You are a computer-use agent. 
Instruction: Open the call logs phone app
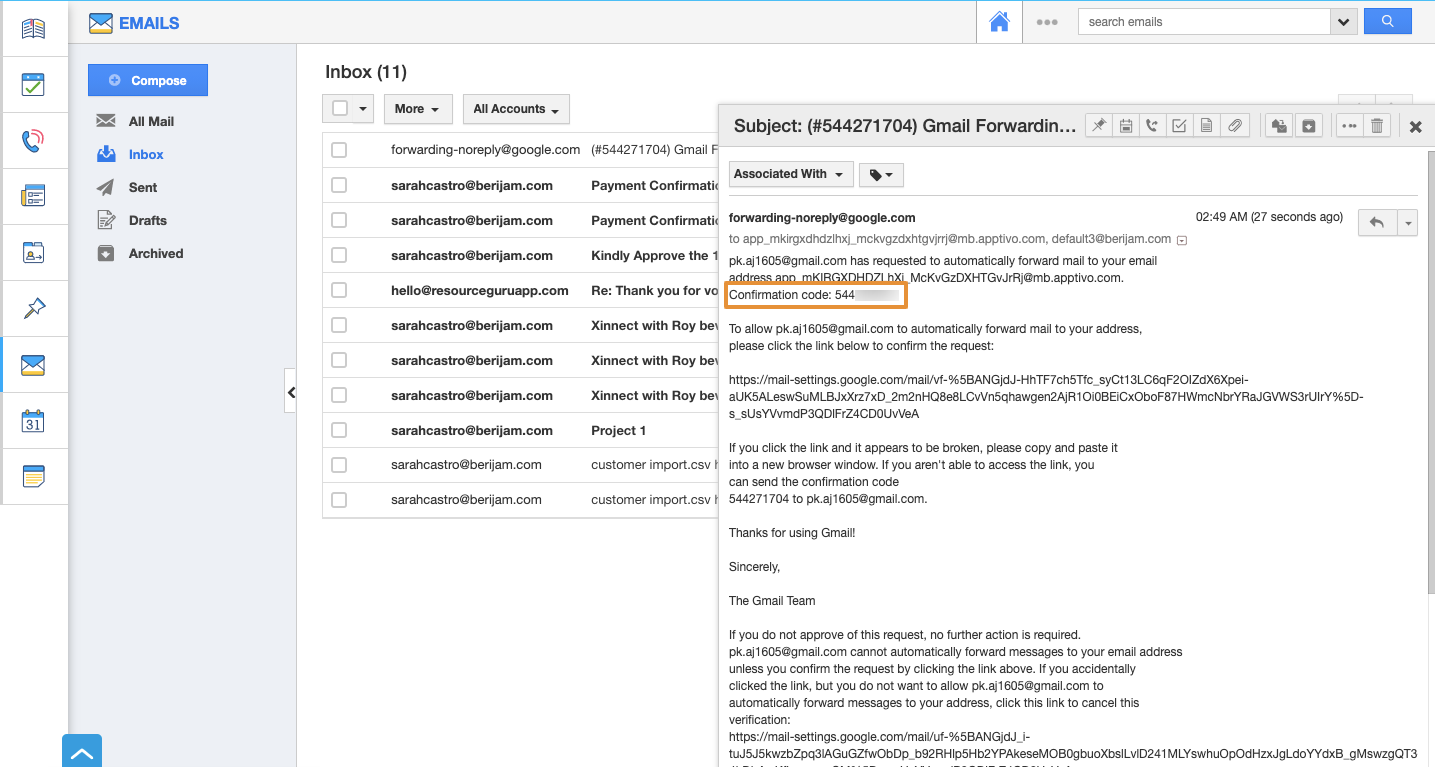coord(33,140)
